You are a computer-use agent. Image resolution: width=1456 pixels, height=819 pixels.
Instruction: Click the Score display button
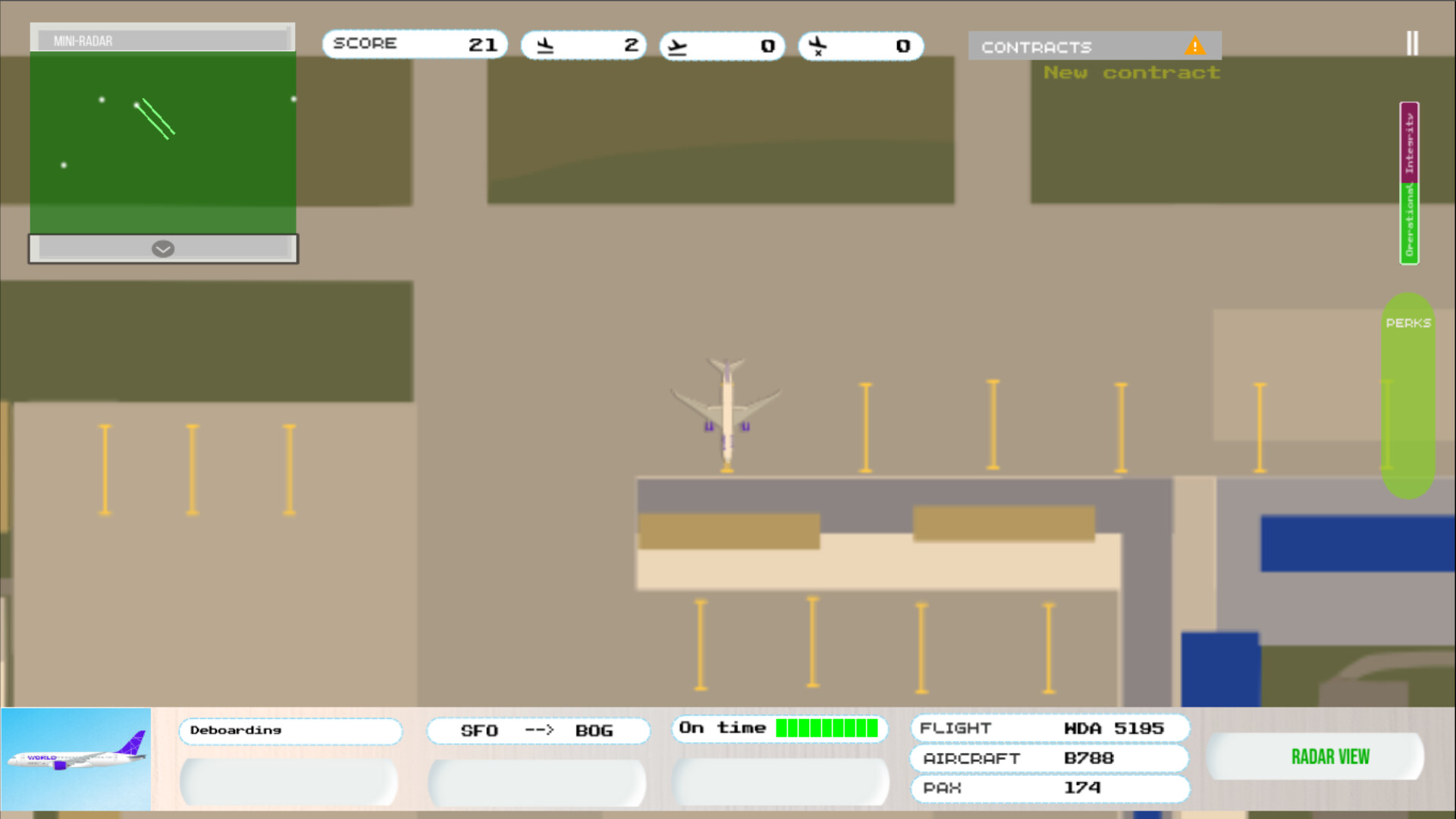pyautogui.click(x=415, y=43)
